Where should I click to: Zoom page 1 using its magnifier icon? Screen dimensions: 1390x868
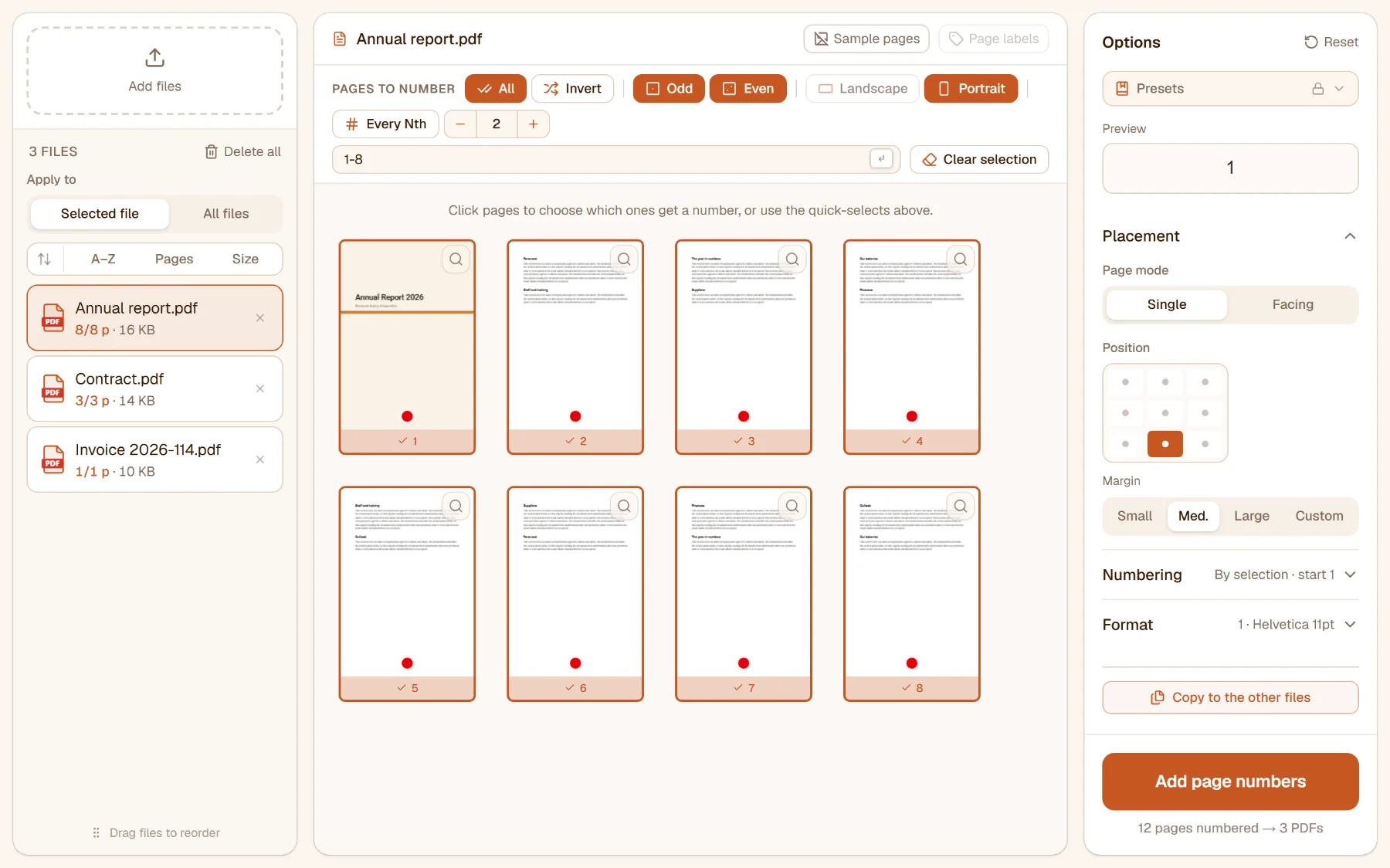[x=456, y=259]
